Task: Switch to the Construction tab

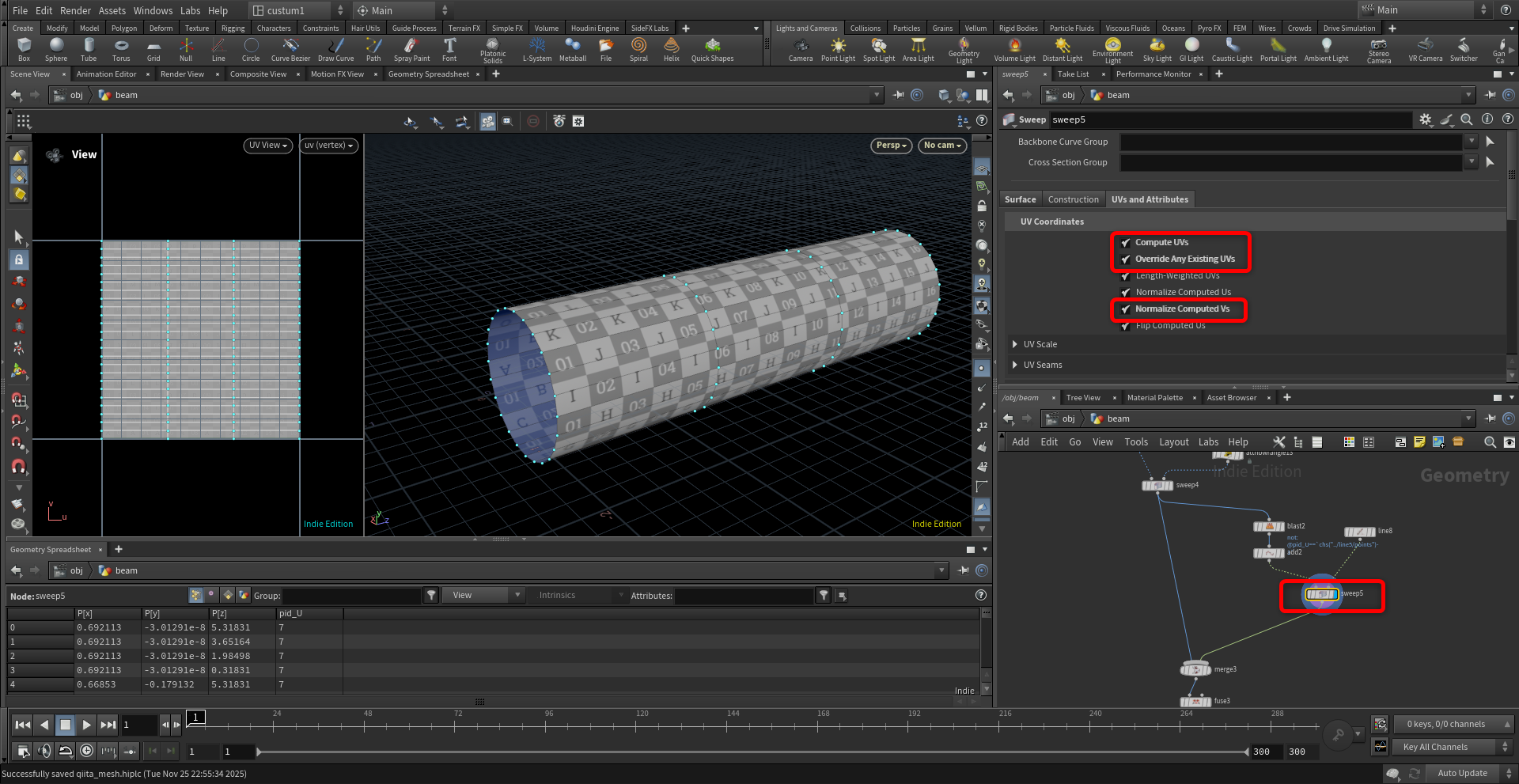Action: tap(1073, 199)
